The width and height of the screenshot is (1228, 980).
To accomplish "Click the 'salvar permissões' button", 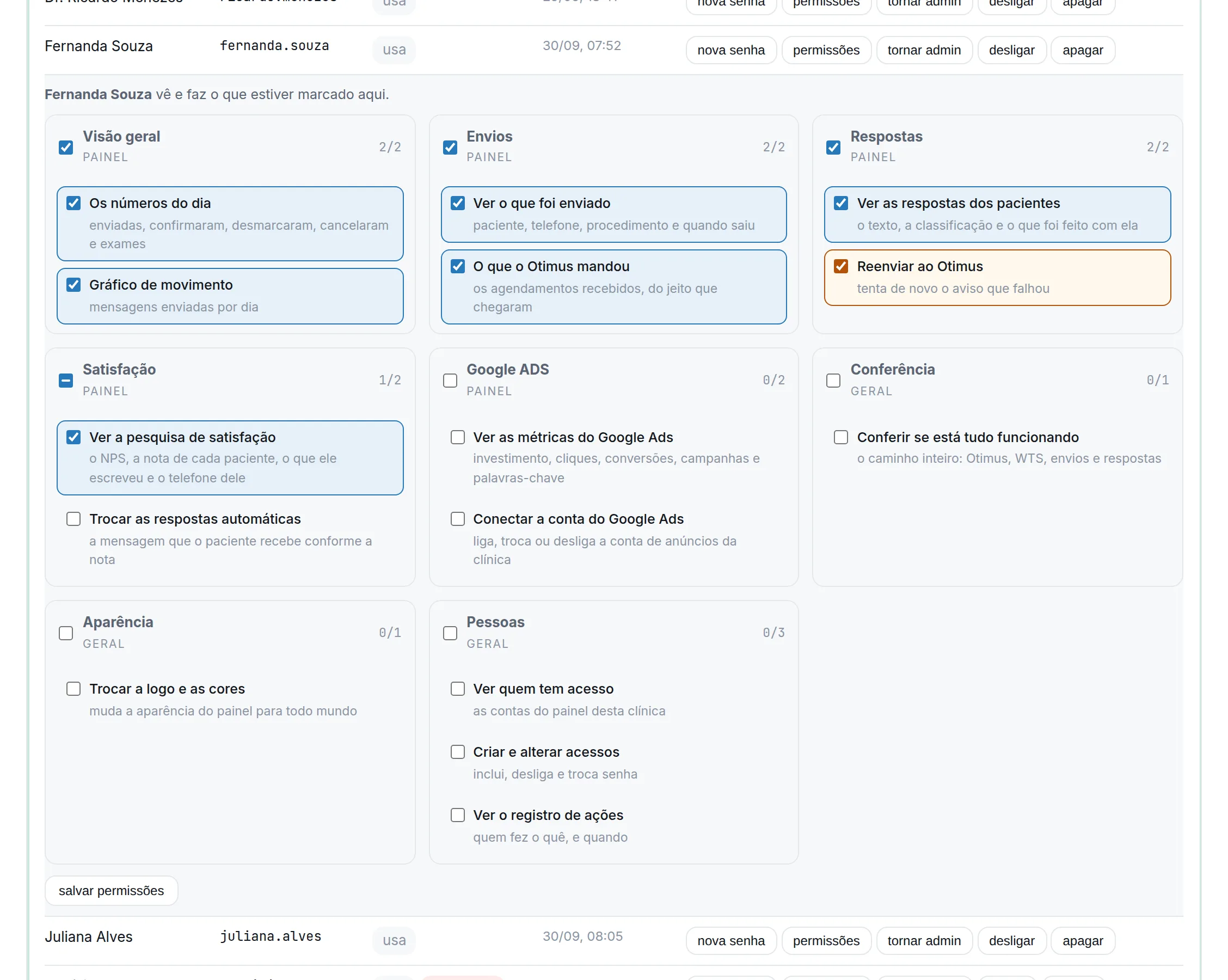I will [x=111, y=891].
